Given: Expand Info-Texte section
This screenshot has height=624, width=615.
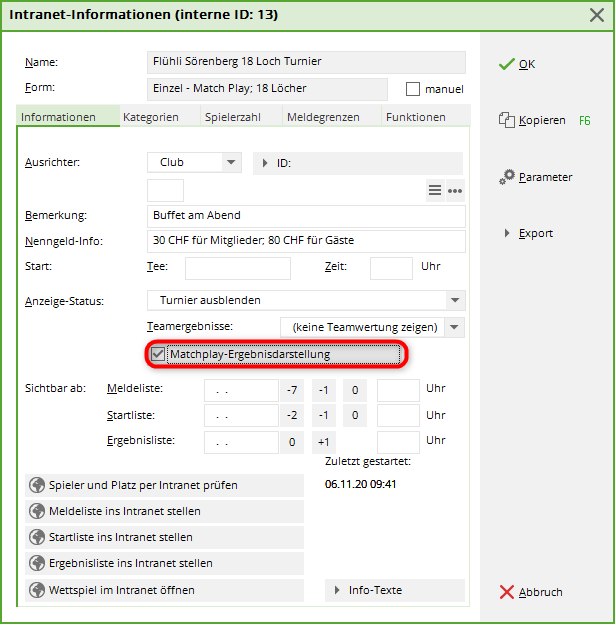Looking at the screenshot, I should click(395, 590).
